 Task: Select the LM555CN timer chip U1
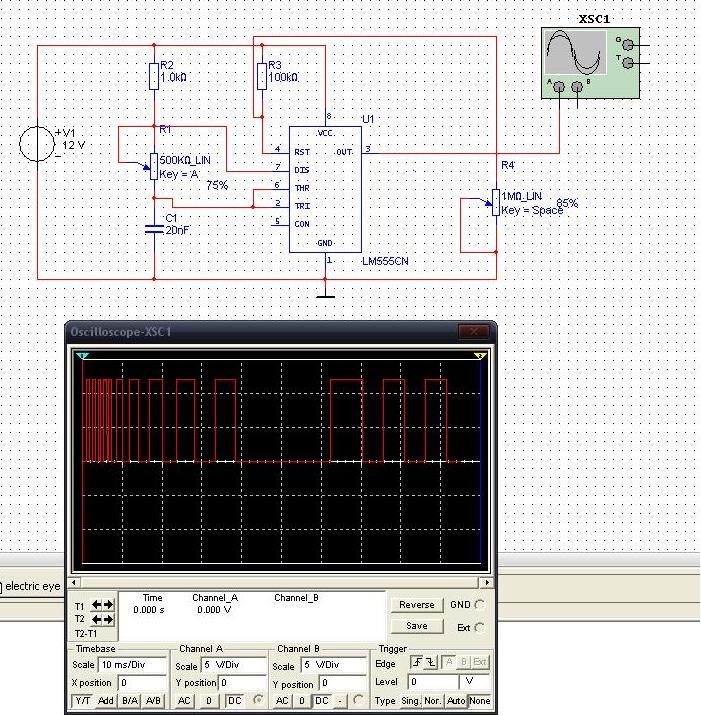325,189
